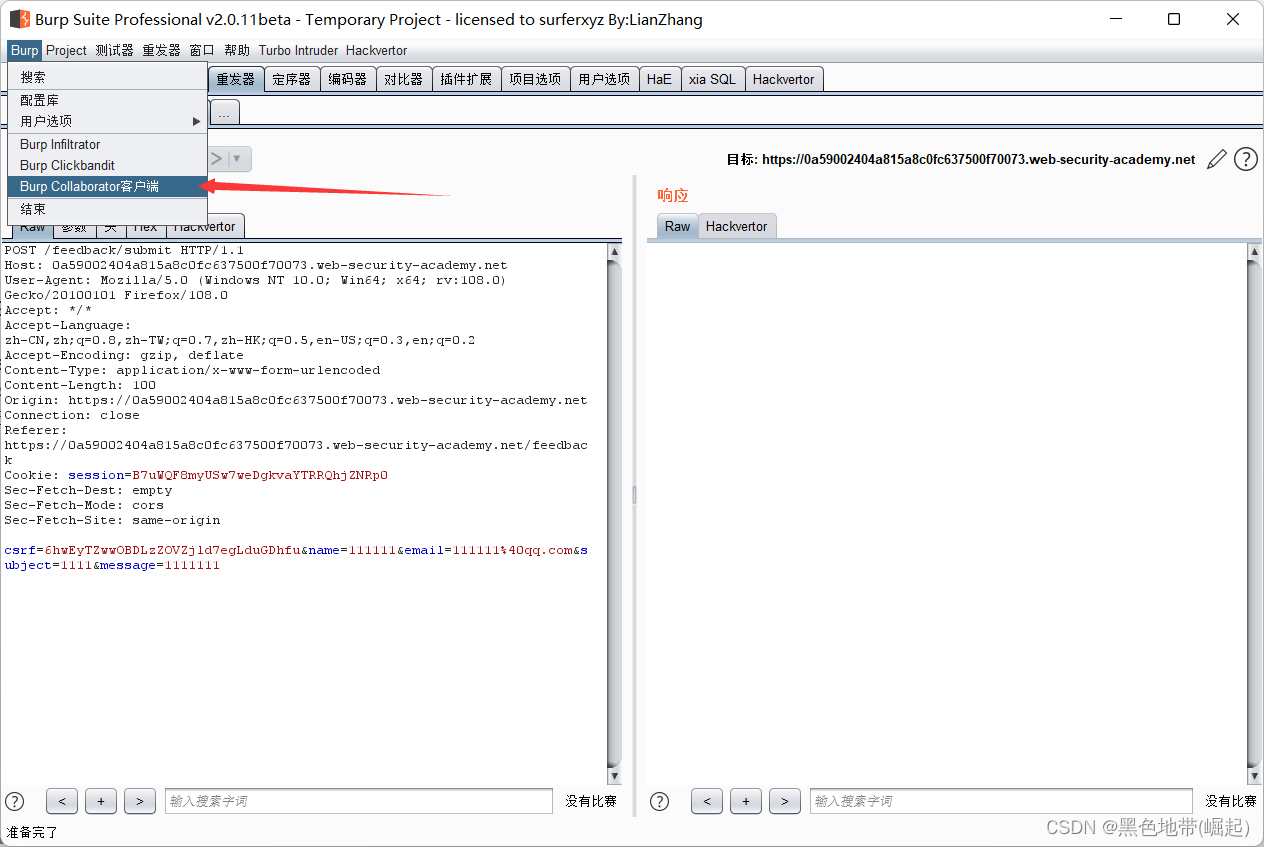1264x847 pixels.
Task: Open help via question mark beside target
Action: click(1245, 159)
